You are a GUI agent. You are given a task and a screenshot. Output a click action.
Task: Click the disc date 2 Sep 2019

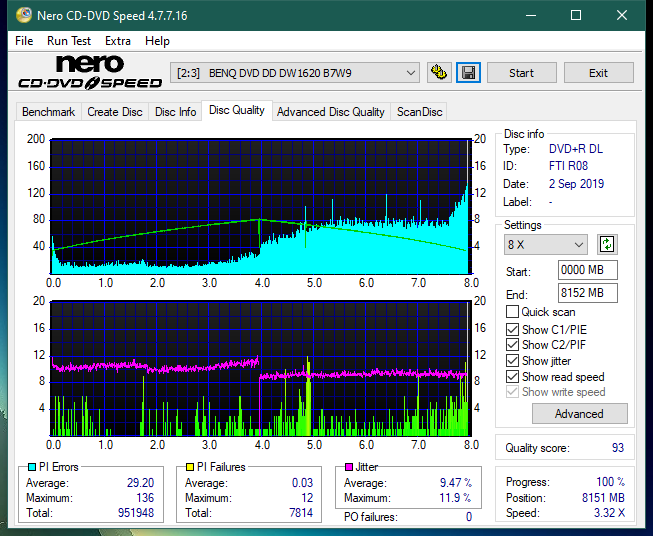click(576, 184)
